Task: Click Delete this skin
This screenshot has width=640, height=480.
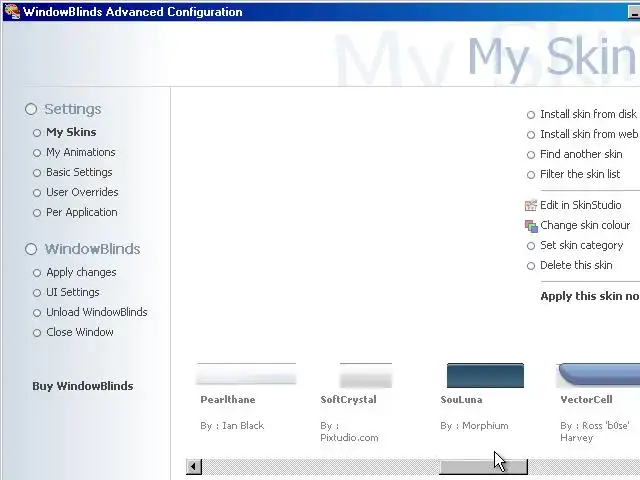Action: [576, 265]
